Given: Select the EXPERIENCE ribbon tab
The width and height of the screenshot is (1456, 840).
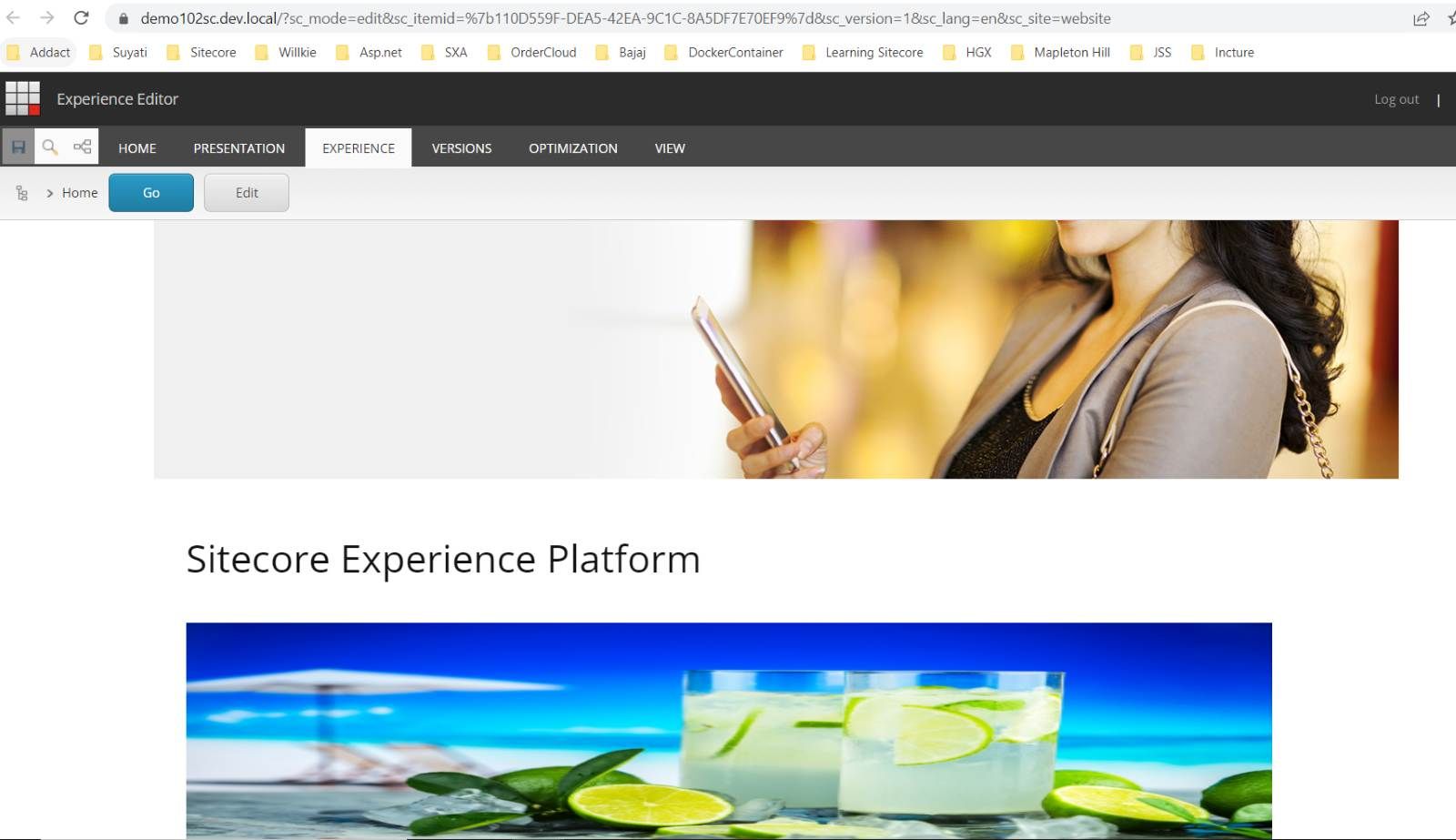Looking at the screenshot, I should (359, 148).
